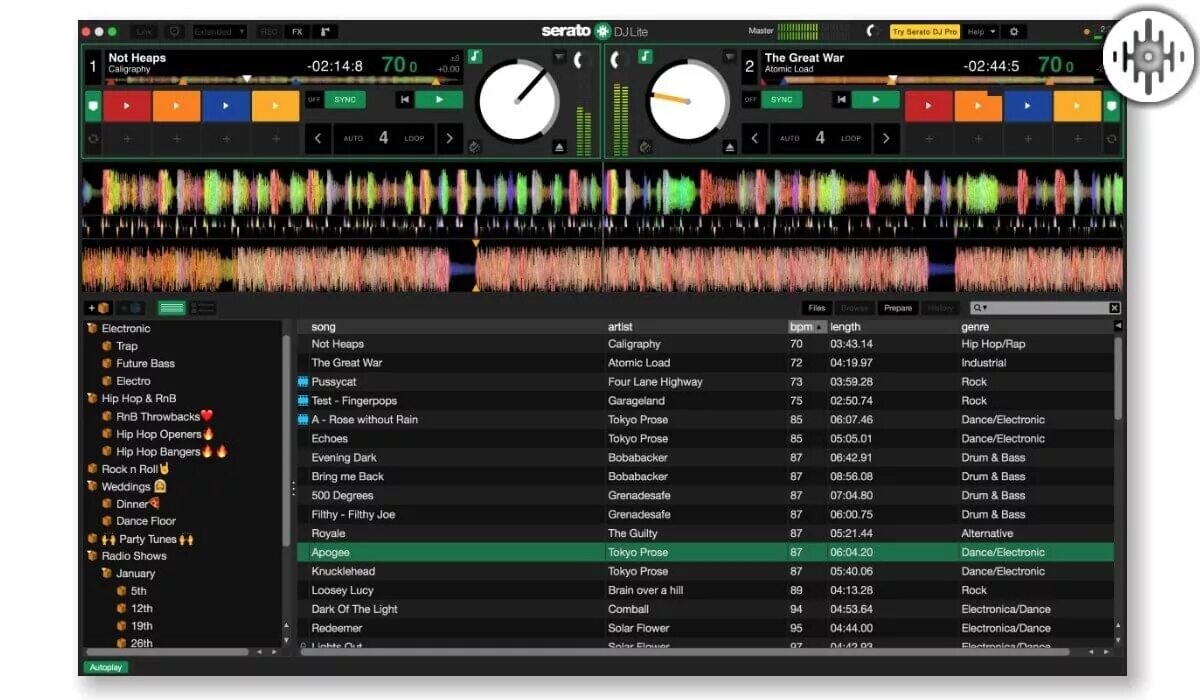Play deck 1 with green play button
Image resolution: width=1200 pixels, height=700 pixels.
pos(439,100)
